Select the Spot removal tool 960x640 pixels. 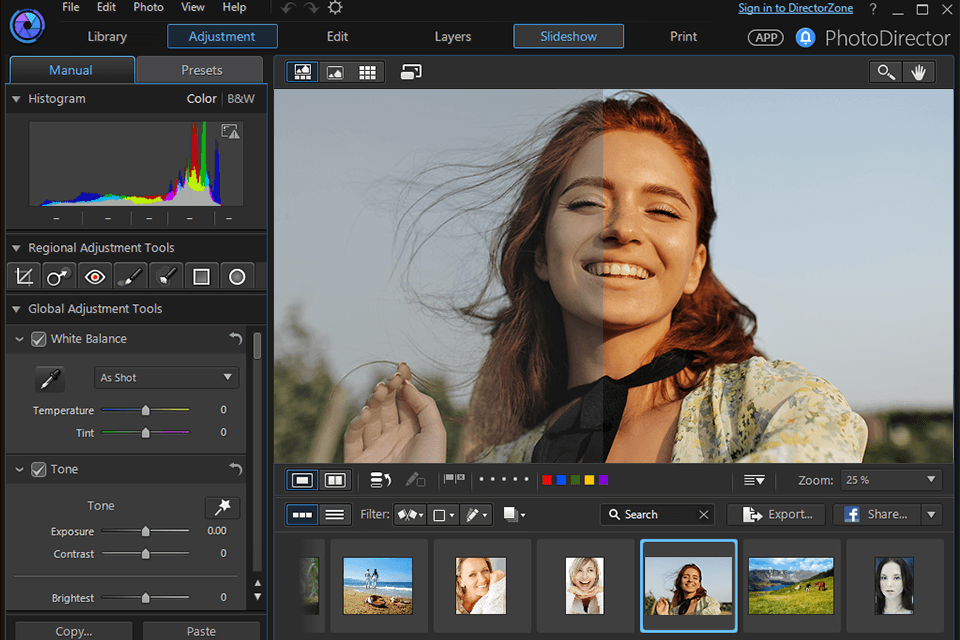click(59, 277)
